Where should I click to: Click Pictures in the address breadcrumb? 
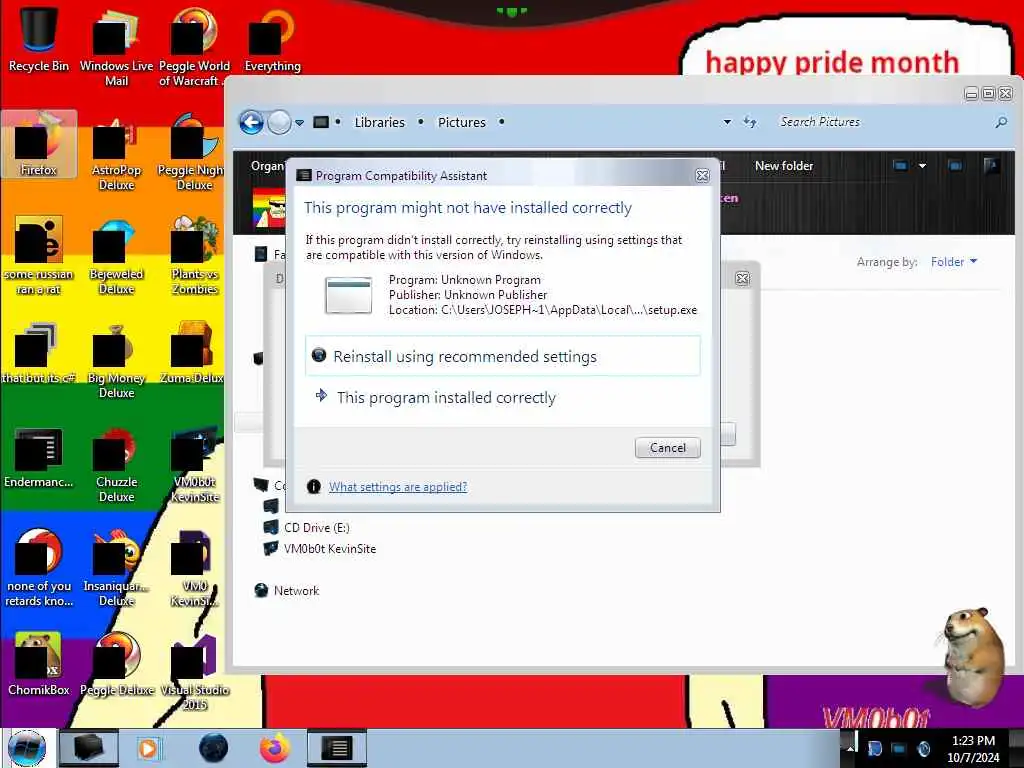462,122
